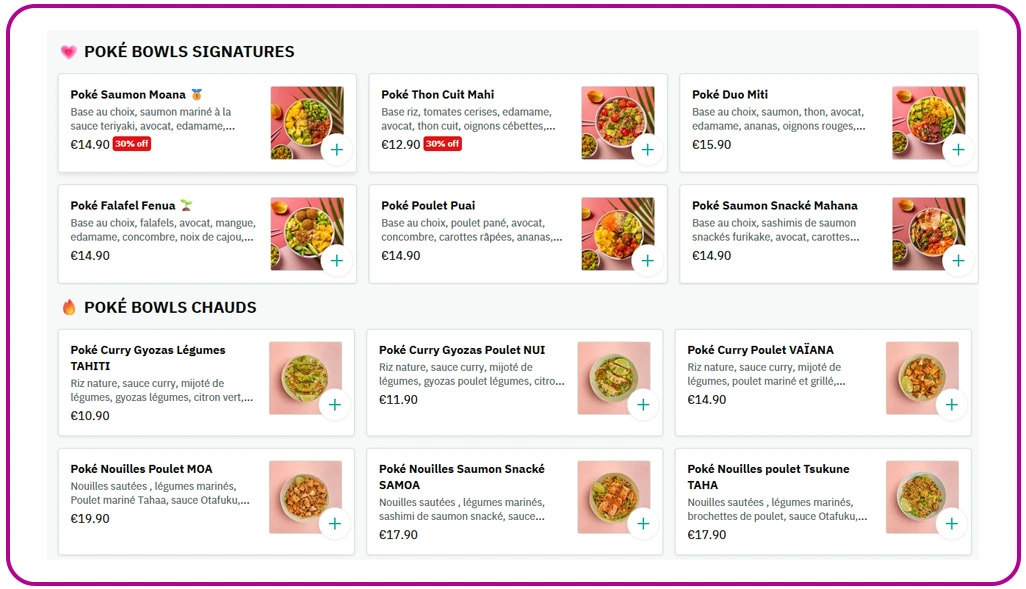Select the Poké Bowls Chauds section heading
Screen dimensions: 1026x589
(170, 308)
